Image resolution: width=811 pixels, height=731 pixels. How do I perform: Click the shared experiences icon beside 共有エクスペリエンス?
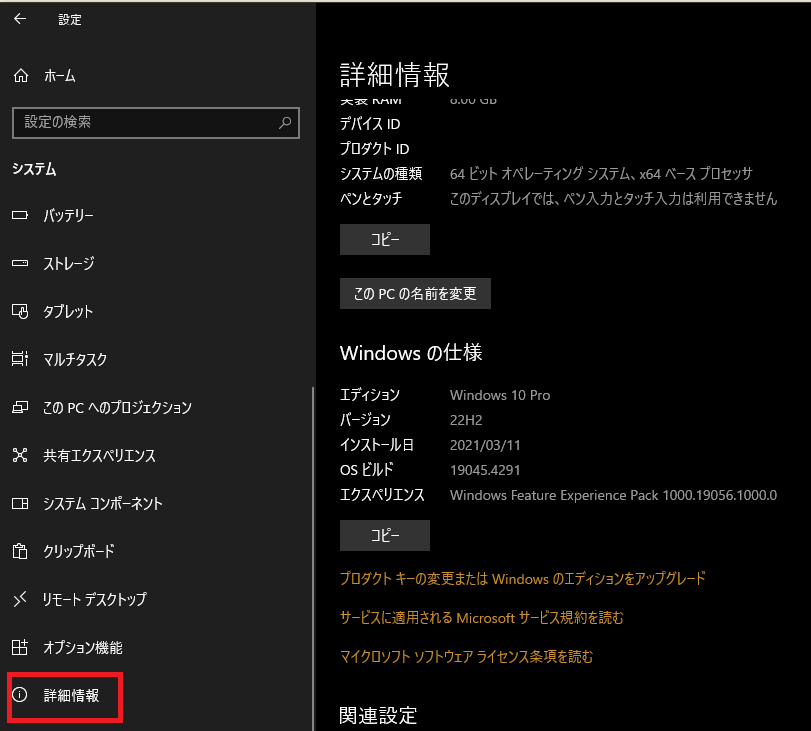point(20,455)
